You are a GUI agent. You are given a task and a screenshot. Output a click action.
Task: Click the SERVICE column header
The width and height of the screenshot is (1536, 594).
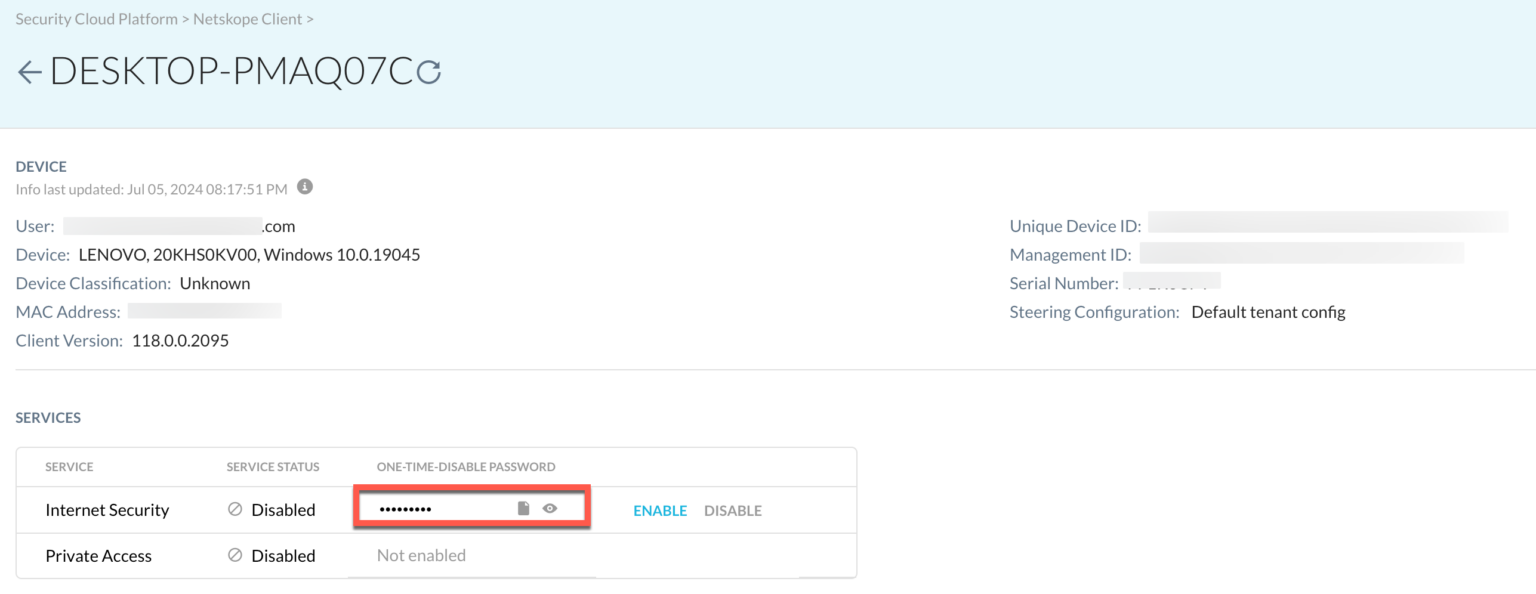tap(71, 466)
